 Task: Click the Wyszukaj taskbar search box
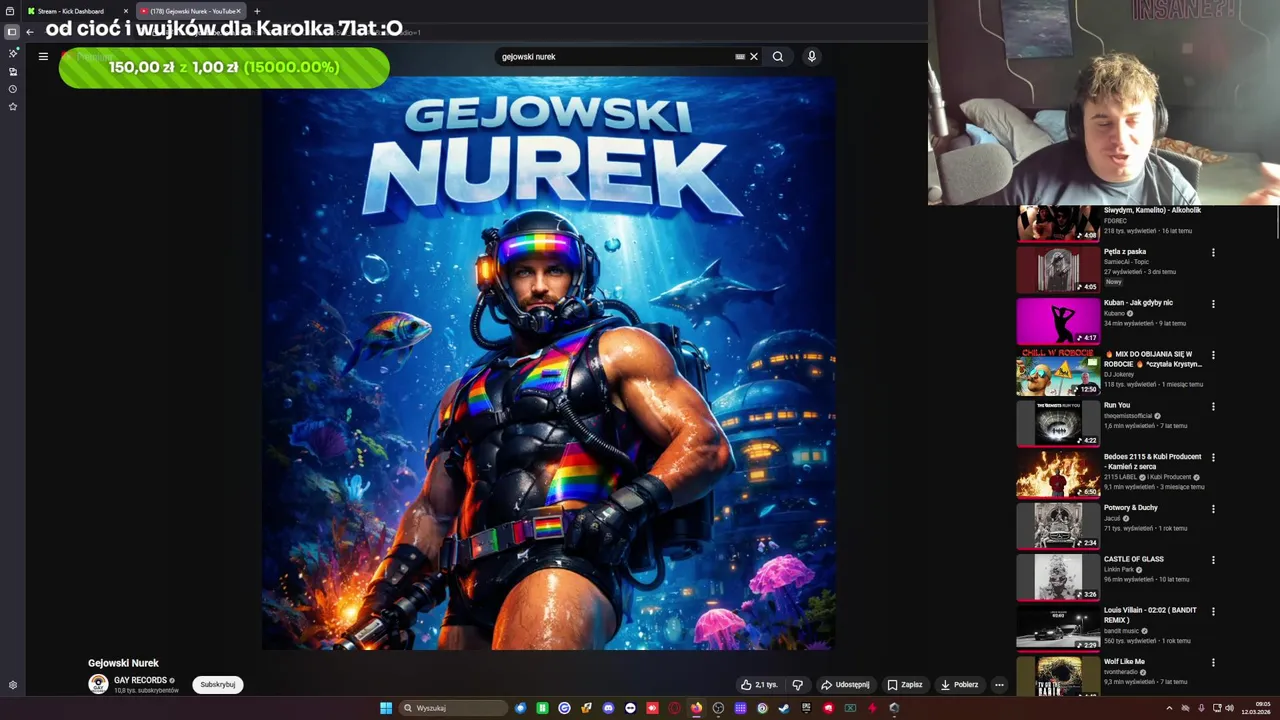pyautogui.click(x=453, y=708)
